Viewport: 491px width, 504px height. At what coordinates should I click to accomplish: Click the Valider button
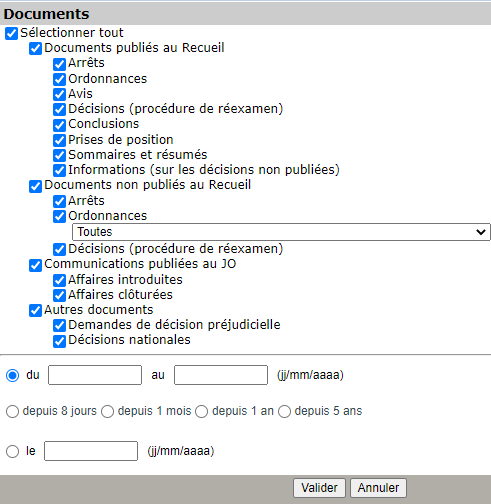coord(319,488)
